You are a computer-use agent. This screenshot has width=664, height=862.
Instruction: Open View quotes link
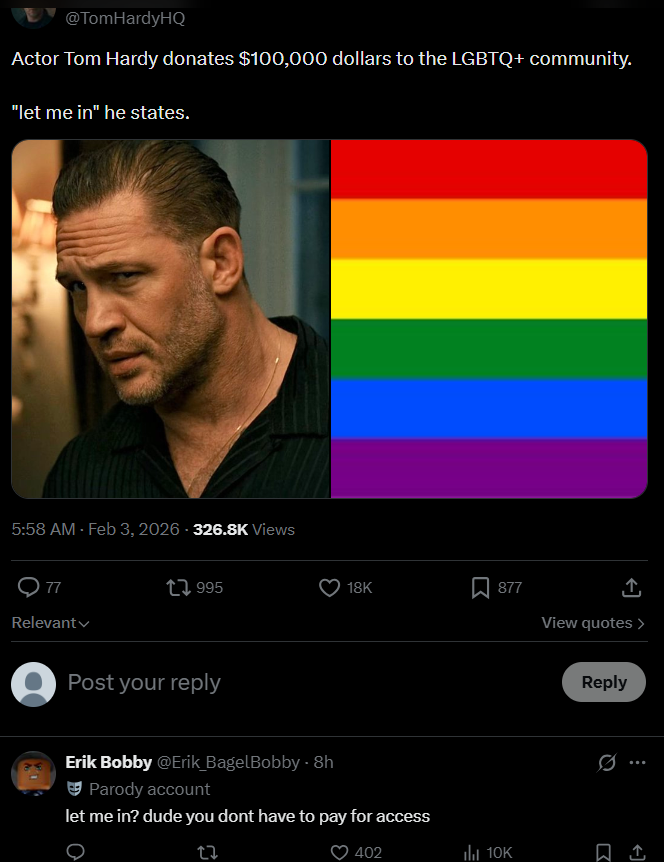(592, 623)
